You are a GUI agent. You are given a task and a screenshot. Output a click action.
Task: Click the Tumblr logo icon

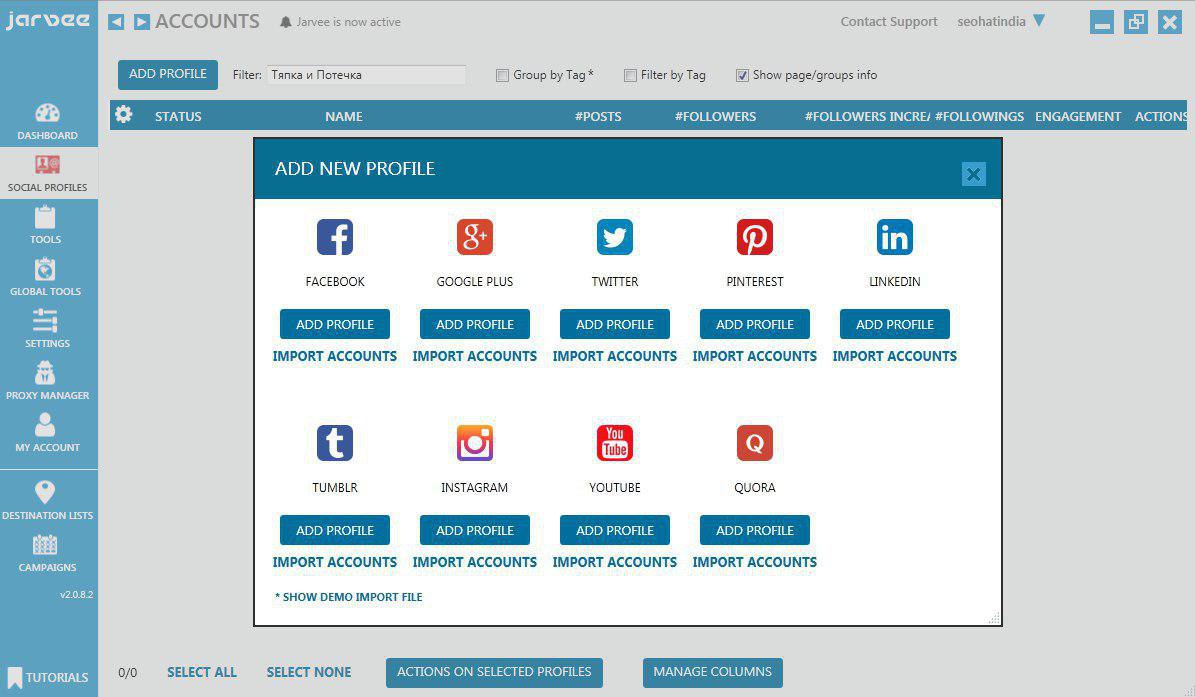coord(335,443)
